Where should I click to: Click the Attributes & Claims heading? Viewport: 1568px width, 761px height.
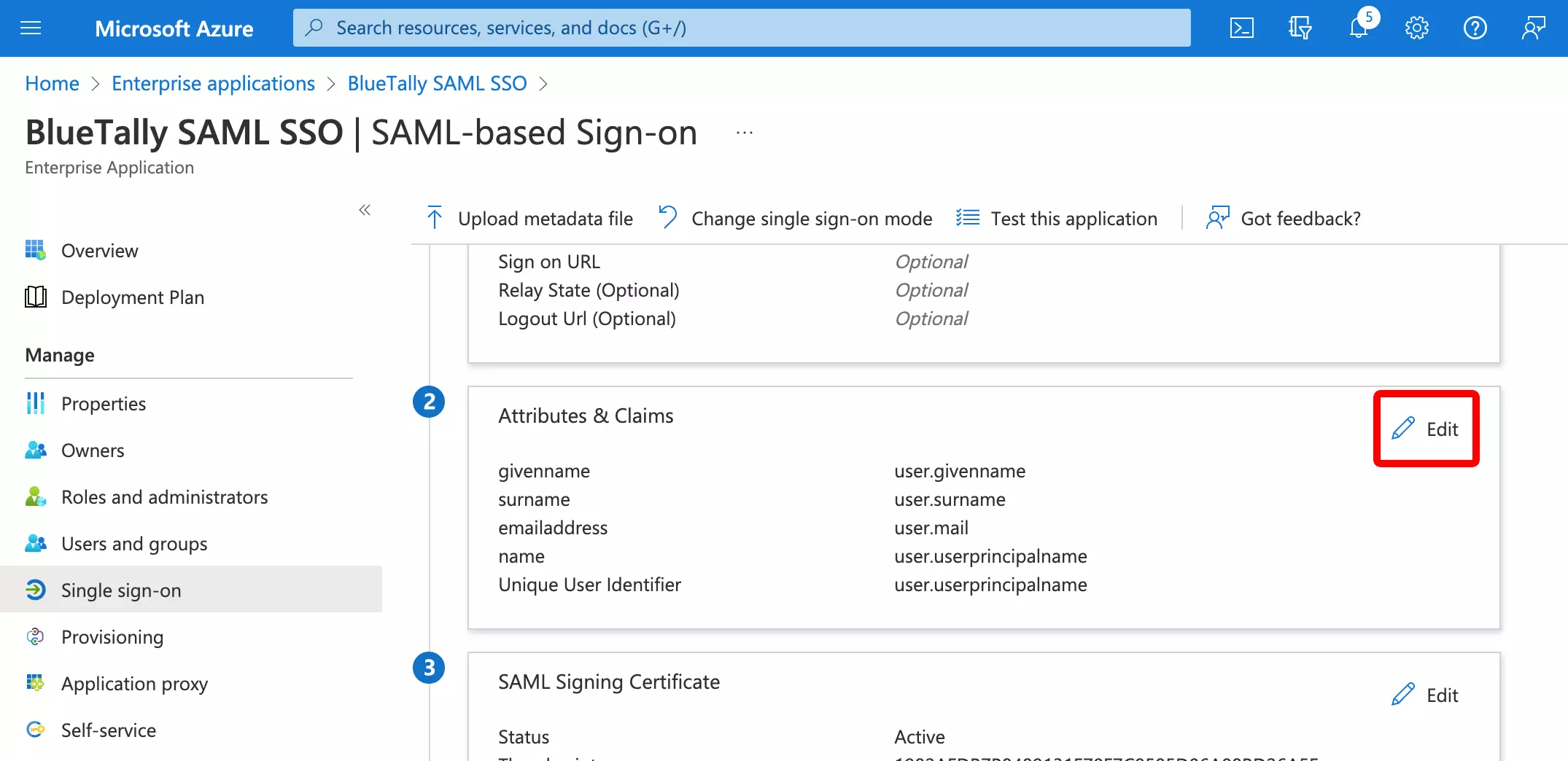[x=586, y=415]
